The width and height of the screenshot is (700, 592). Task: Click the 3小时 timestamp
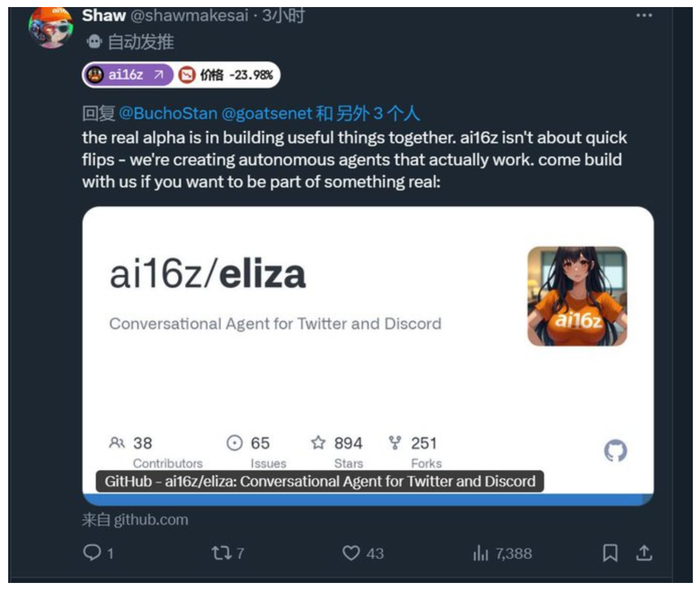(x=283, y=16)
